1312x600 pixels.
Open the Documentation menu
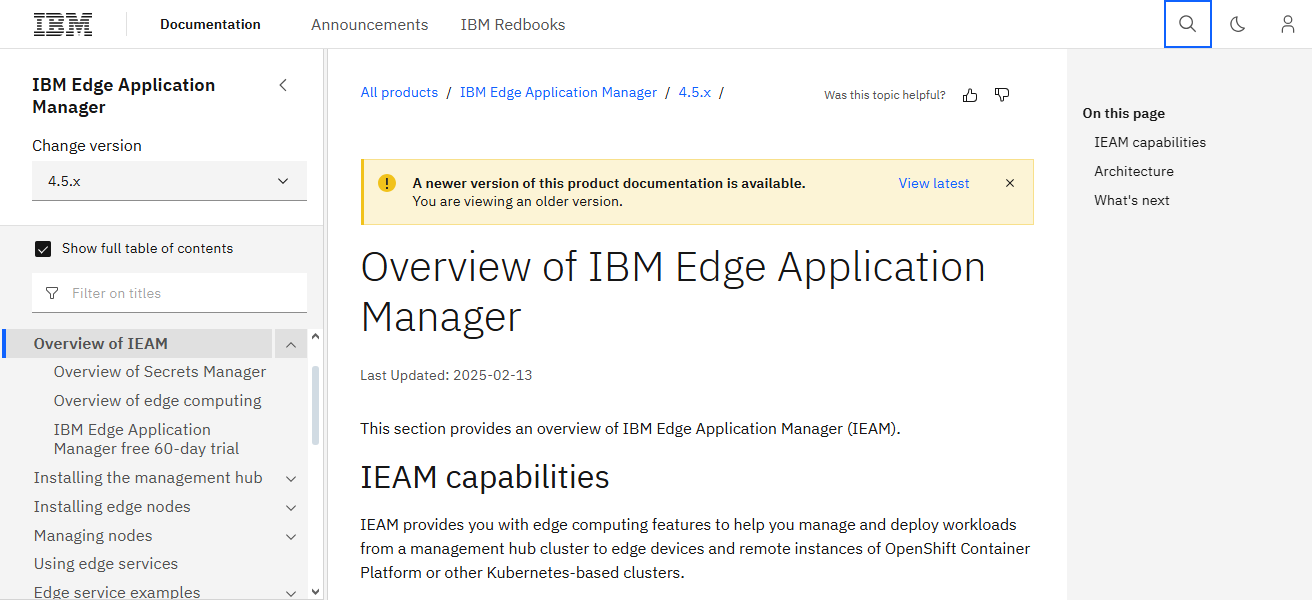210,24
